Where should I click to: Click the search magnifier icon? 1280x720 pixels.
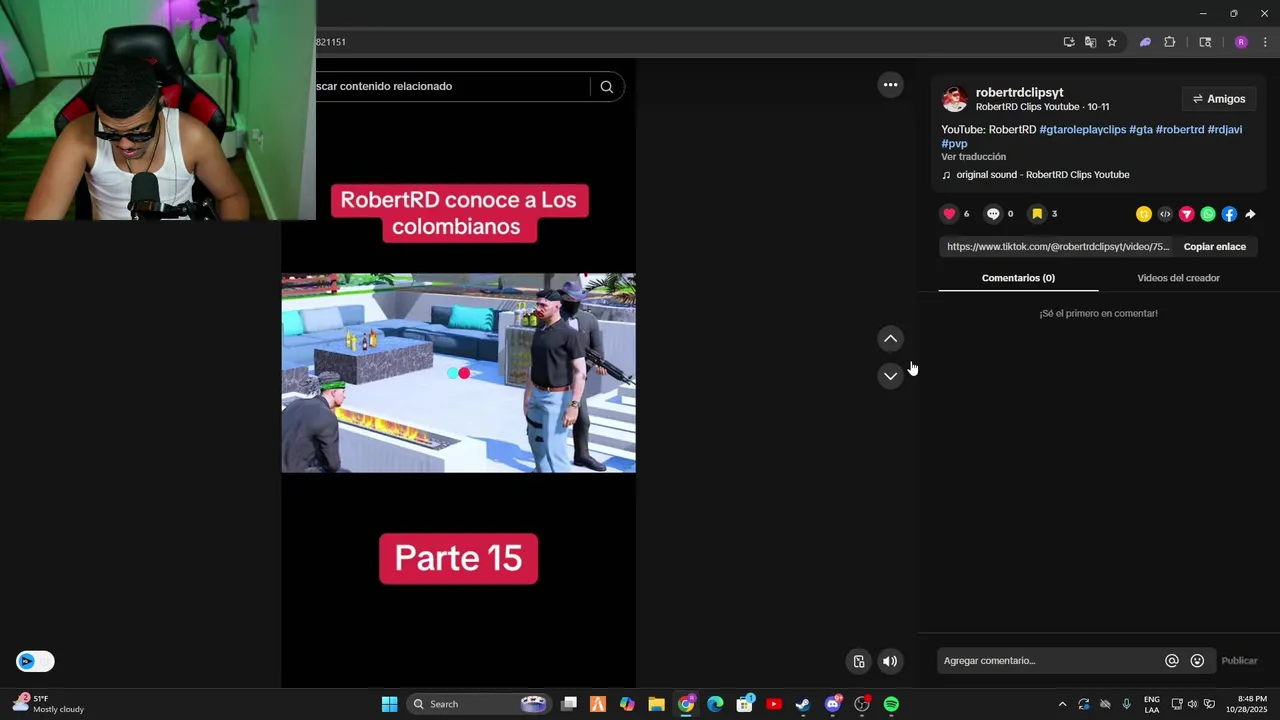coord(606,87)
